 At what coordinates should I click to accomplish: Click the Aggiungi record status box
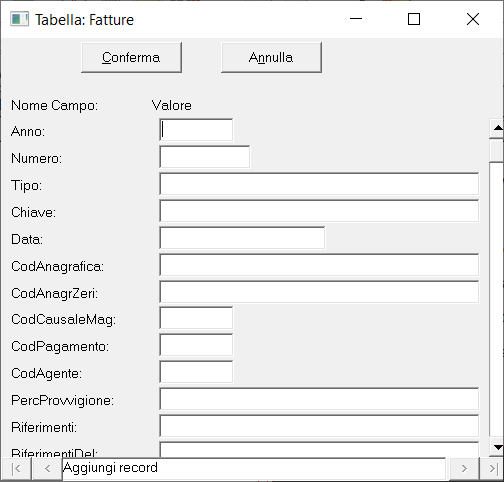coord(254,469)
